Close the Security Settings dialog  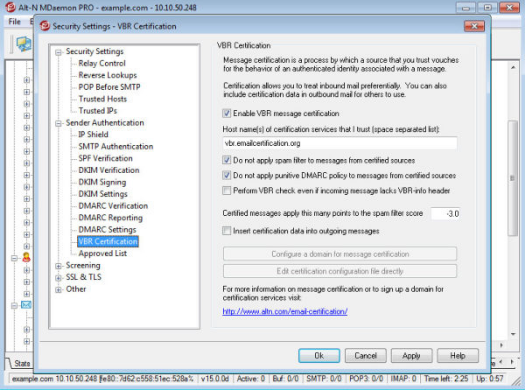474,26
